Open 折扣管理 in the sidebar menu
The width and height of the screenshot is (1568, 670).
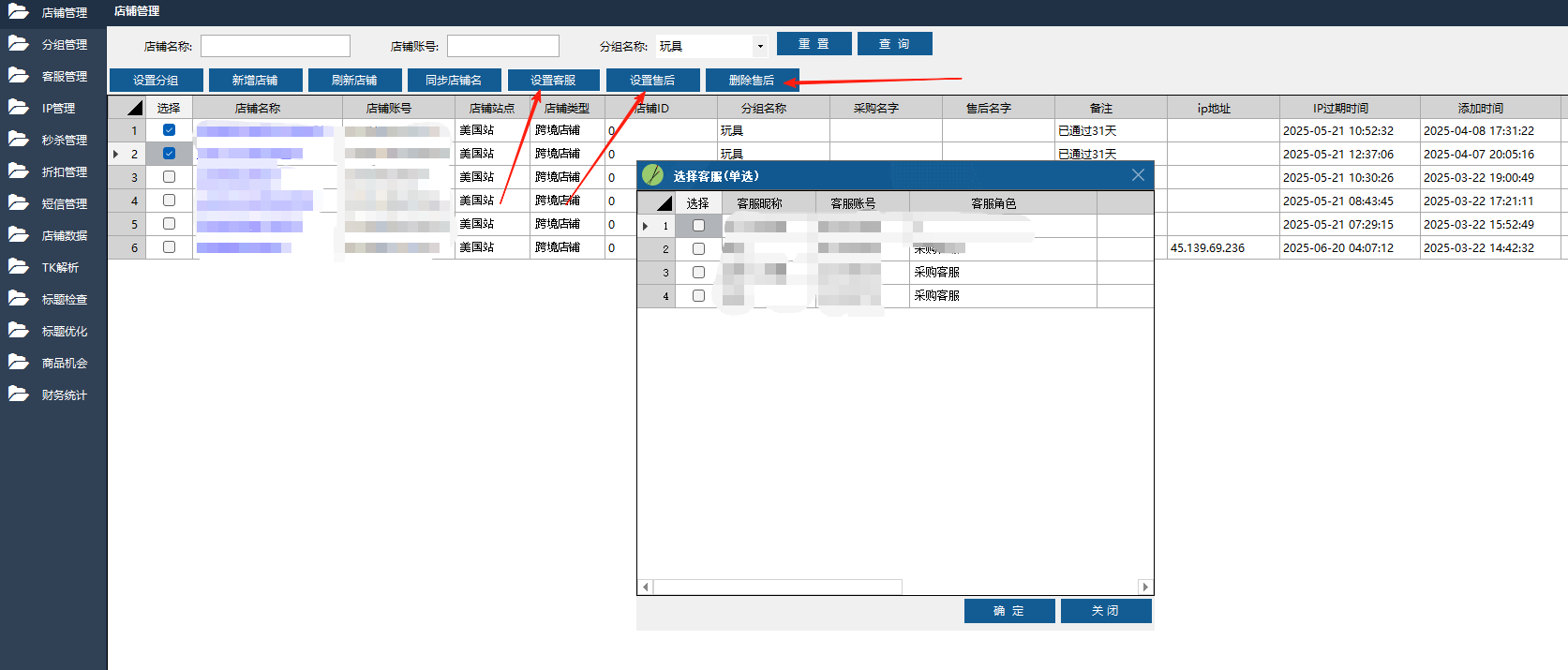64,171
